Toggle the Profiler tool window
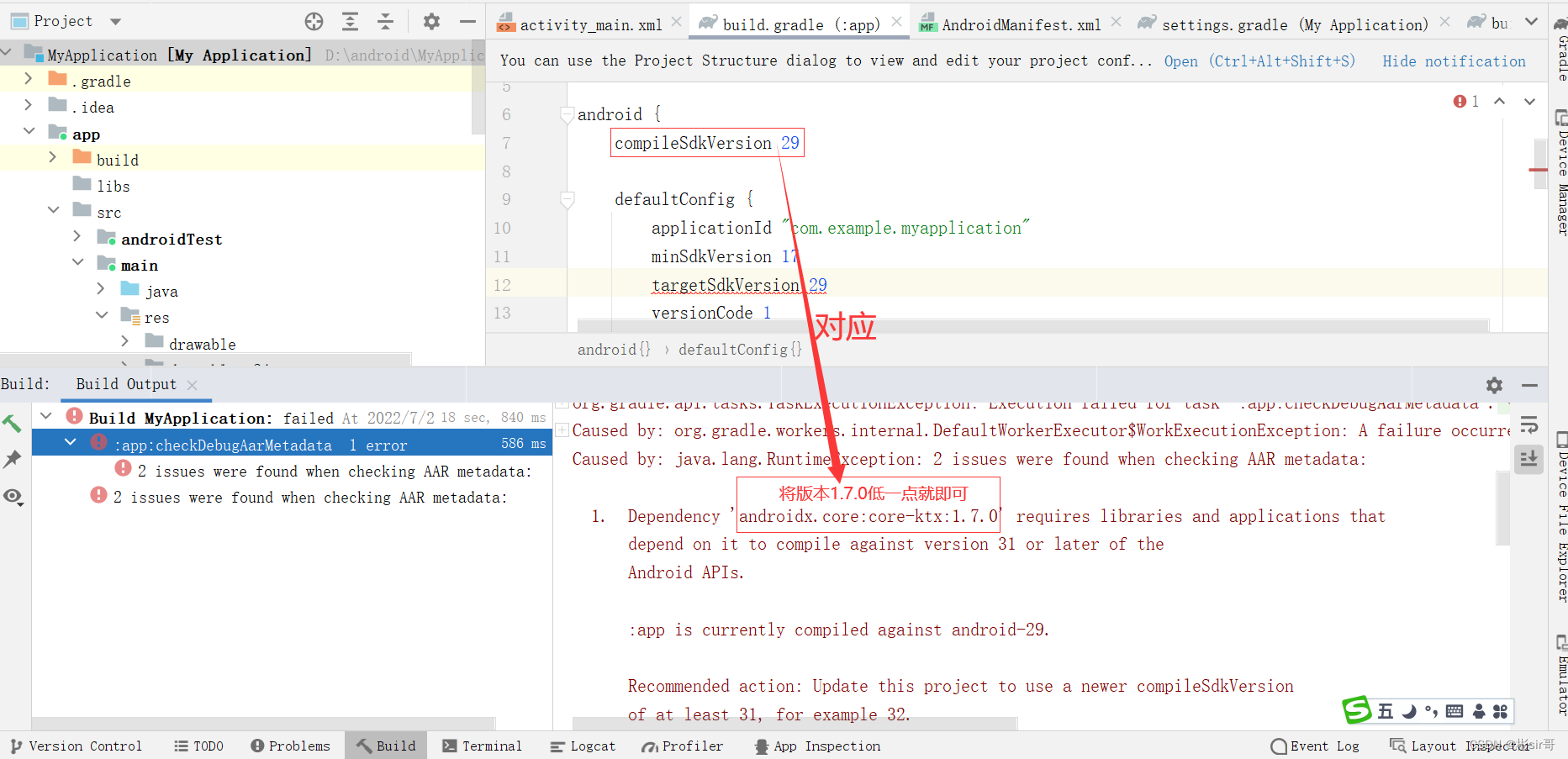Screen dimensions: 1568x759 (x=683, y=746)
